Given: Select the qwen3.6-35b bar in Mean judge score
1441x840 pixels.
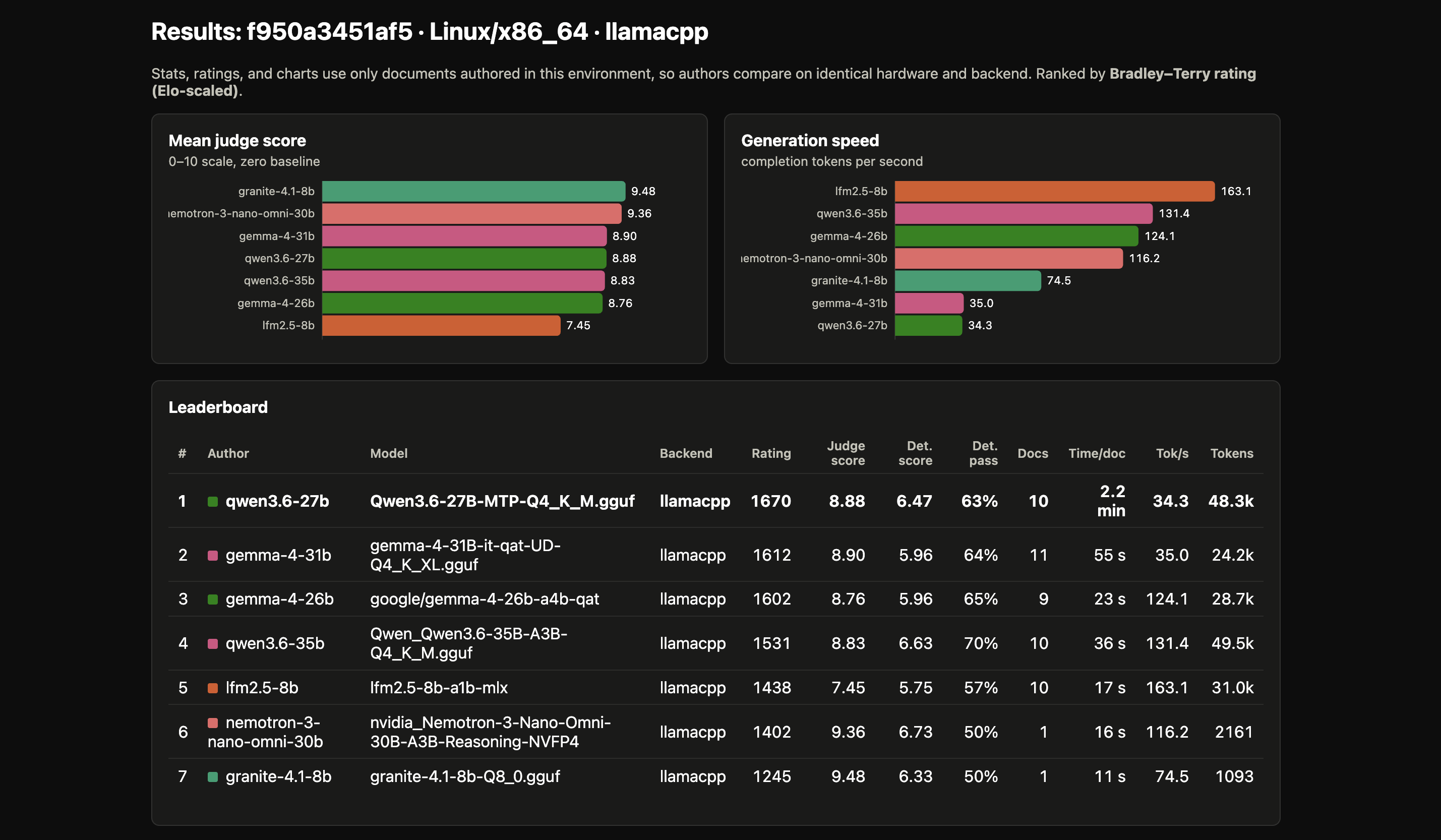Looking at the screenshot, I should [463, 280].
